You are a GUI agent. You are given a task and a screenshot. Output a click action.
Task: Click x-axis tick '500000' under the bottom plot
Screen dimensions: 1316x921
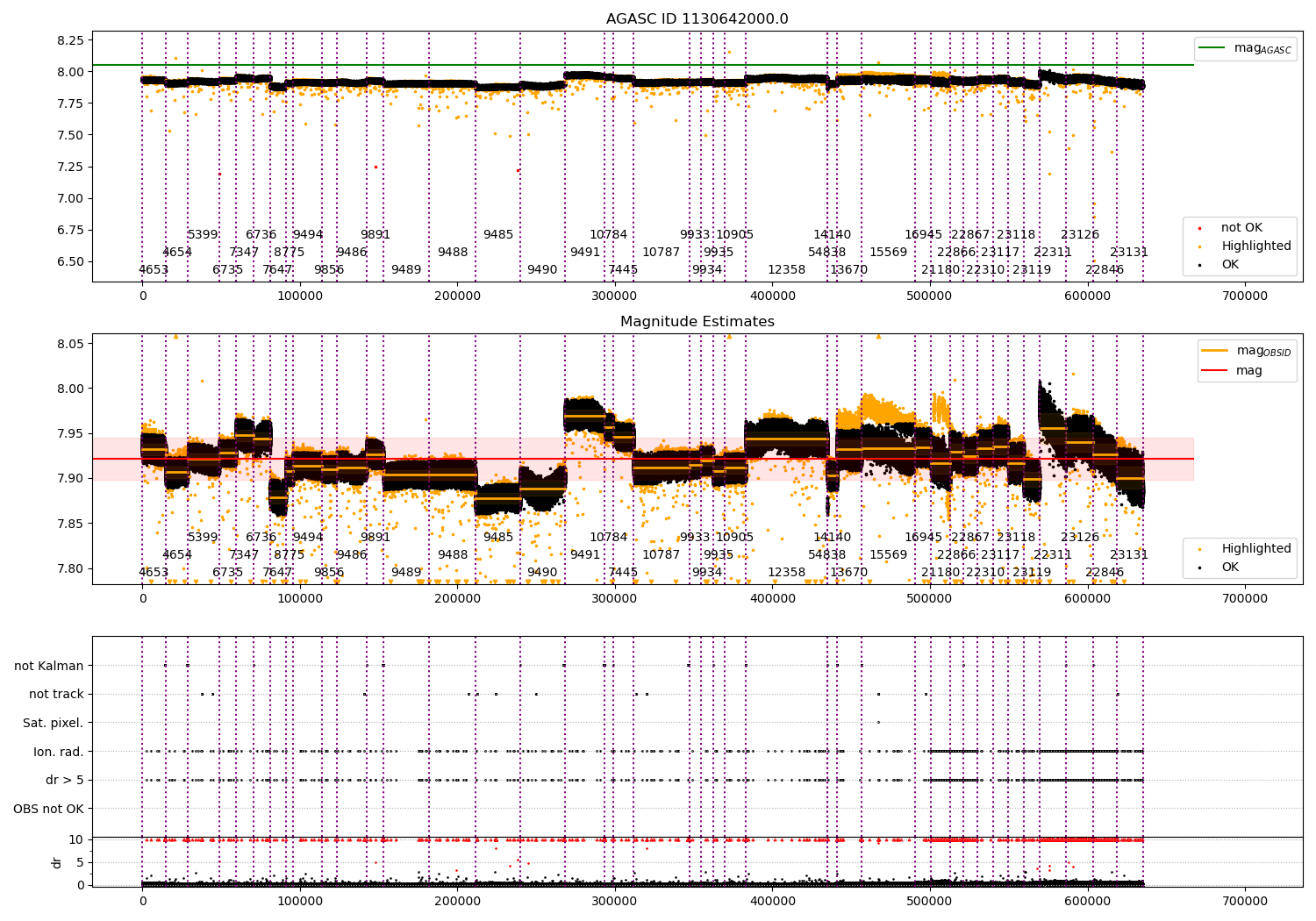coord(930,901)
